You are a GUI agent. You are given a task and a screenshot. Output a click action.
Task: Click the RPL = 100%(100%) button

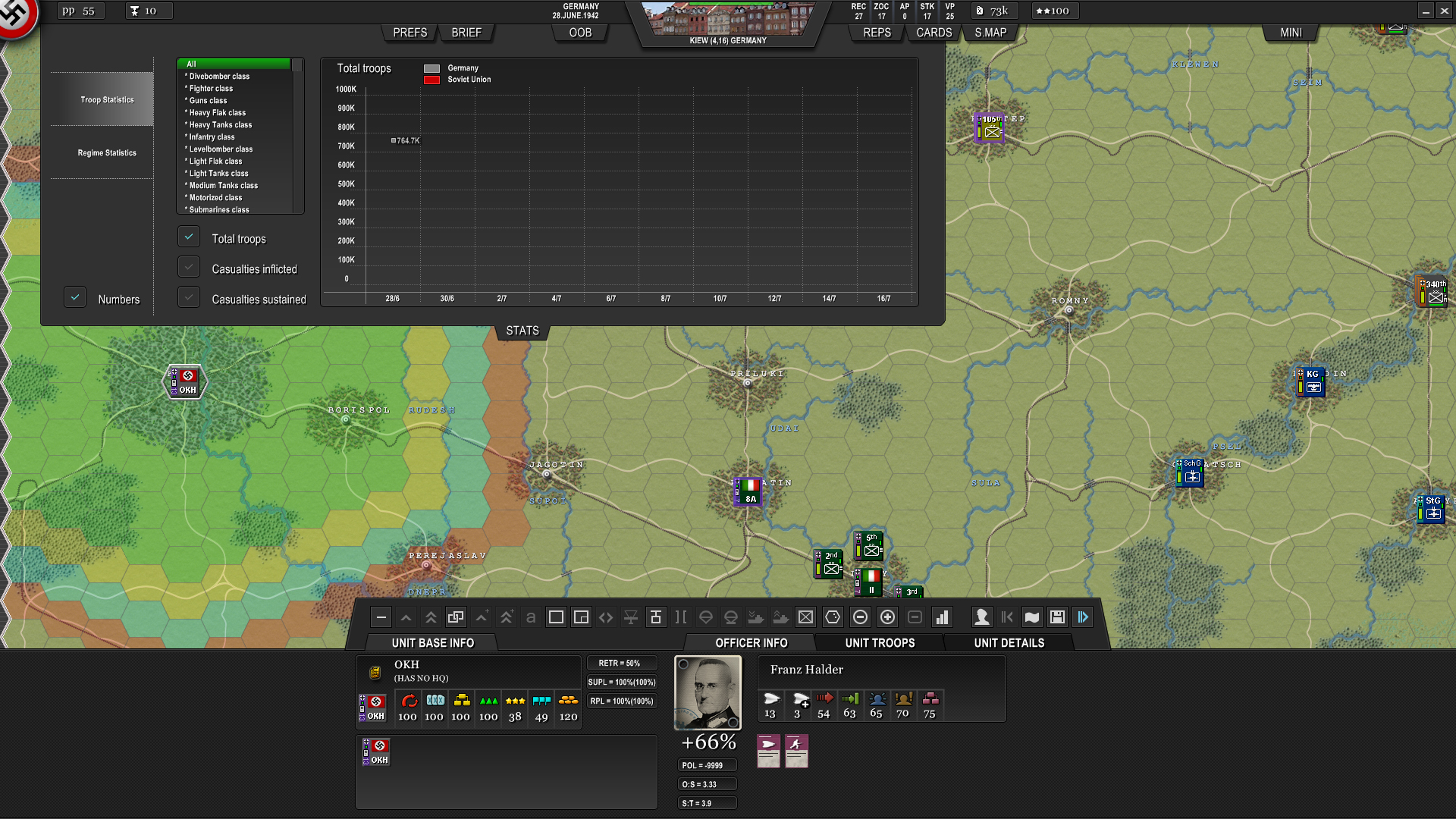click(x=621, y=701)
